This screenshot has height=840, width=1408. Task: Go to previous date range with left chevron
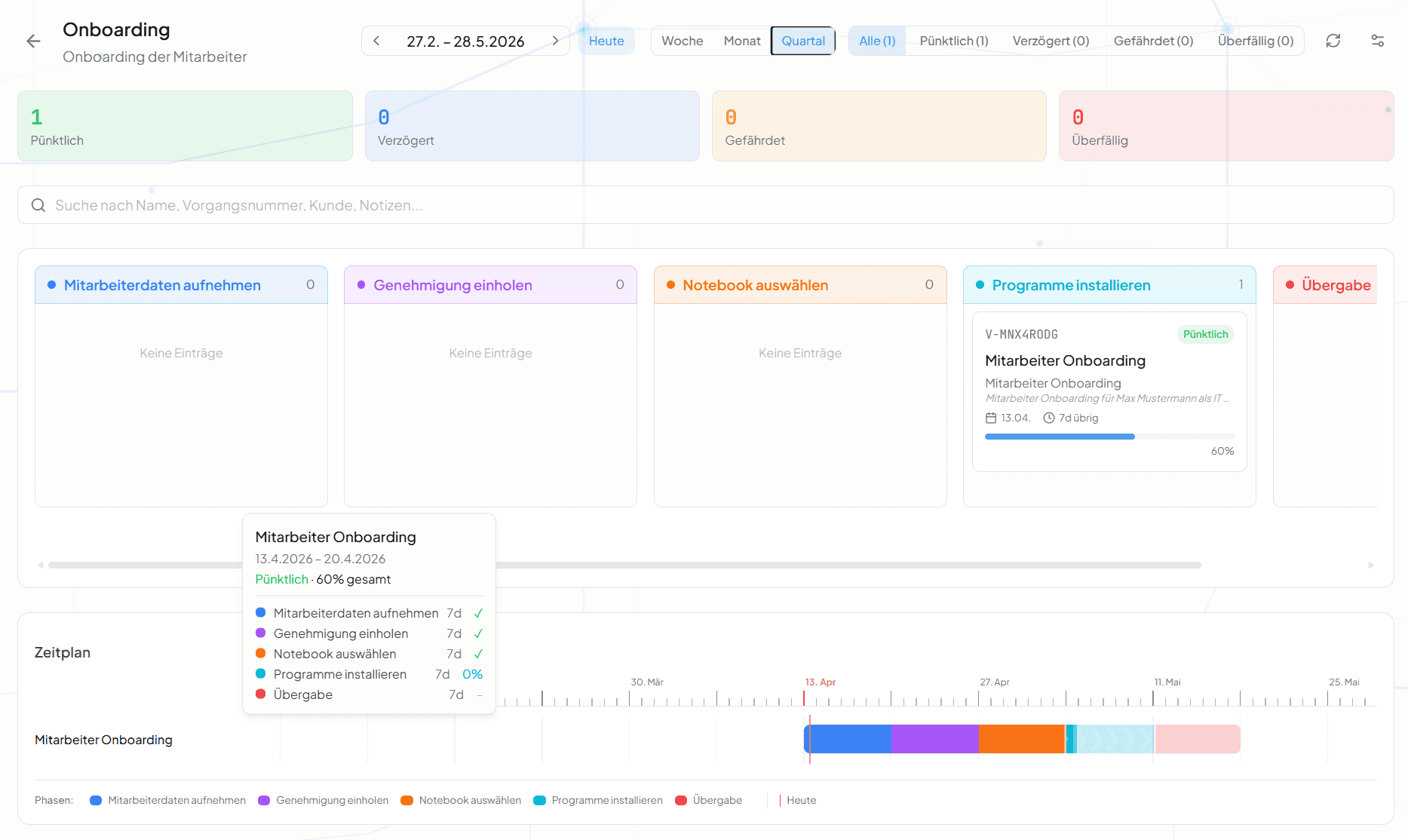click(376, 41)
